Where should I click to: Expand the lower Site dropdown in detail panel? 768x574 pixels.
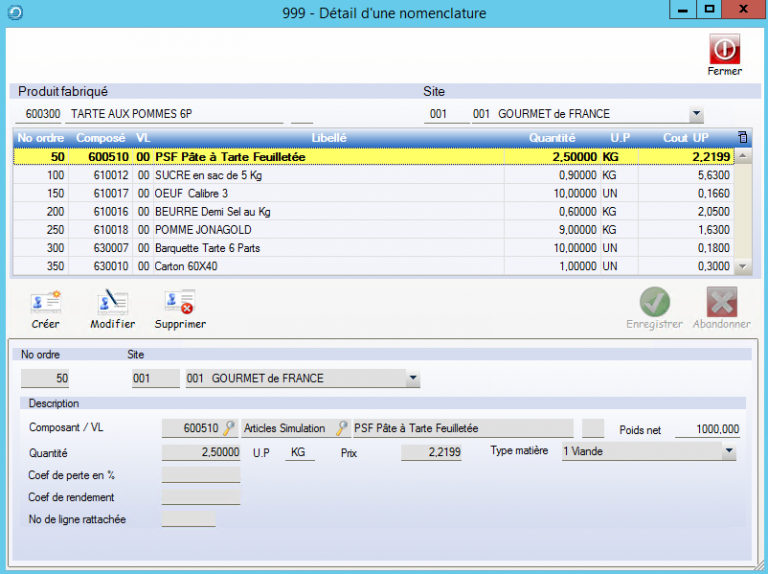click(x=412, y=379)
